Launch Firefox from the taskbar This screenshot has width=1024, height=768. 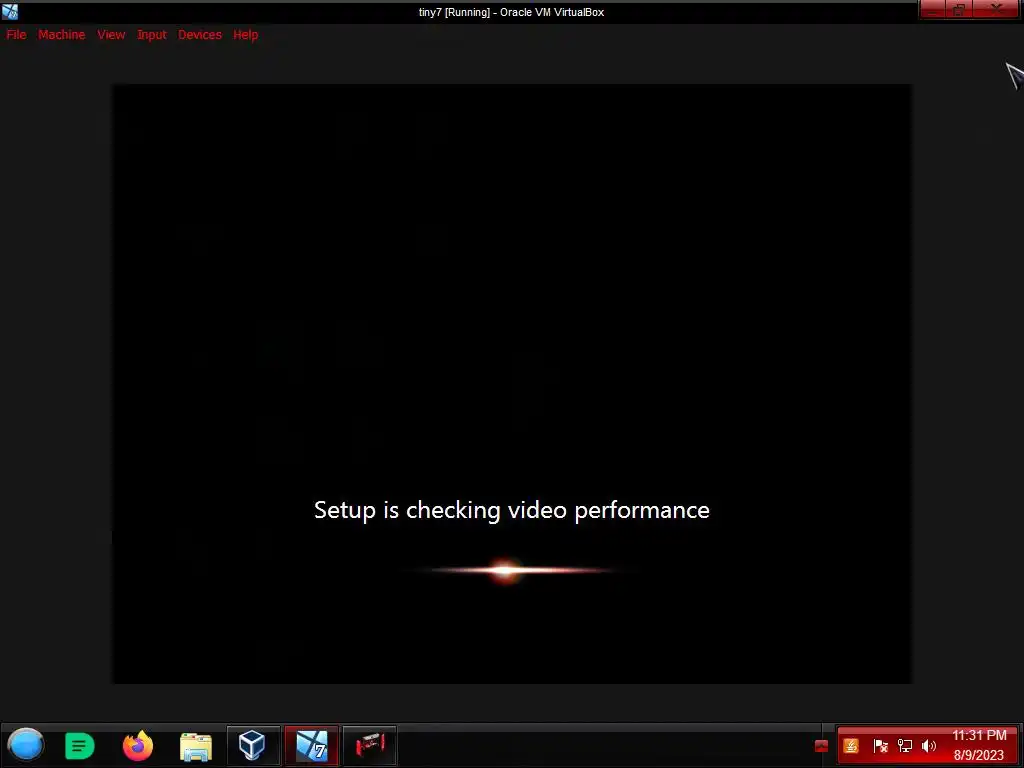pos(138,746)
